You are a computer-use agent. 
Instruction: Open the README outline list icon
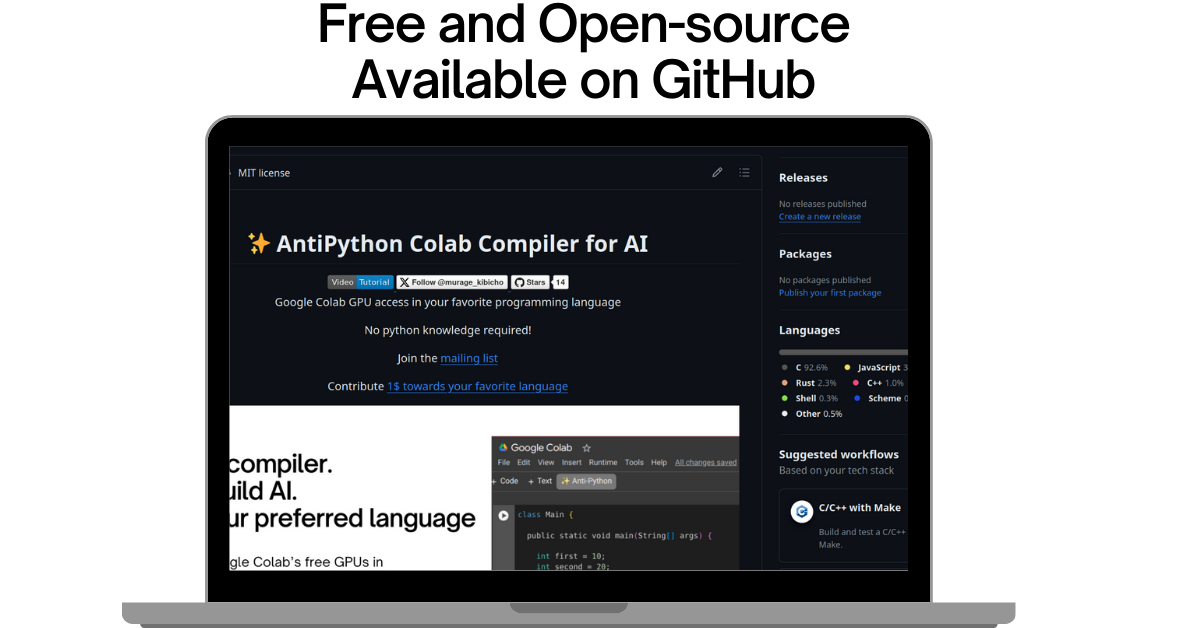(x=744, y=172)
